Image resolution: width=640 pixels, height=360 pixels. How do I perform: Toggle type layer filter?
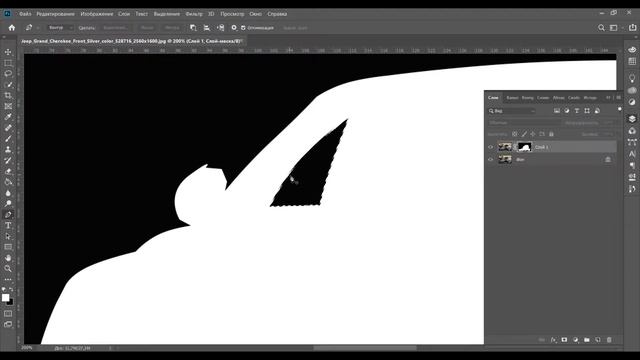(x=577, y=111)
